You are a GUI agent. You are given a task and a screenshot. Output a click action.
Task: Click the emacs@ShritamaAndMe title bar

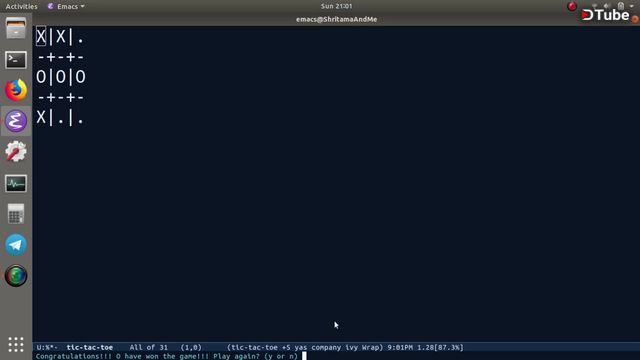[x=336, y=19]
